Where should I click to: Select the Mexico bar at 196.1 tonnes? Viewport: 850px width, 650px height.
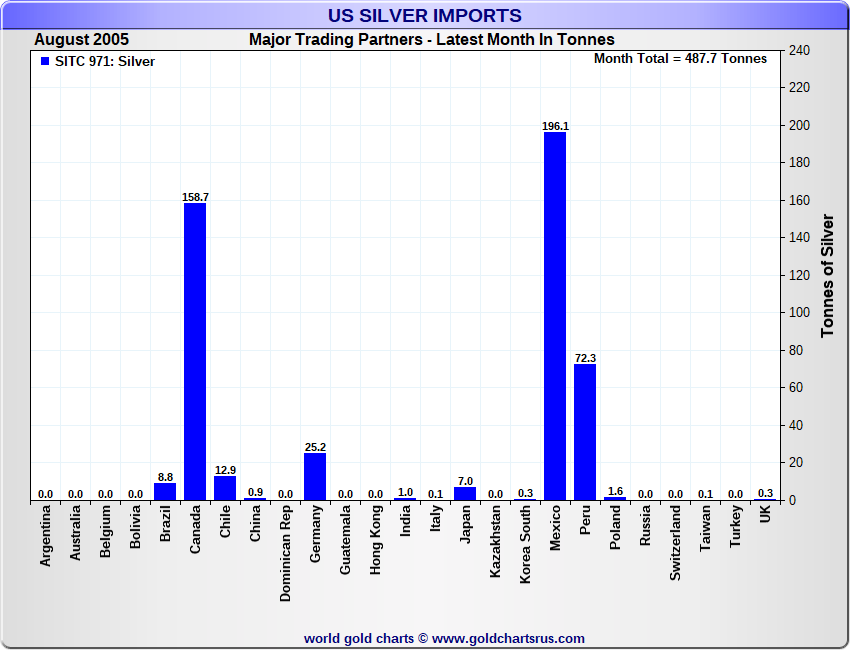coord(555,316)
